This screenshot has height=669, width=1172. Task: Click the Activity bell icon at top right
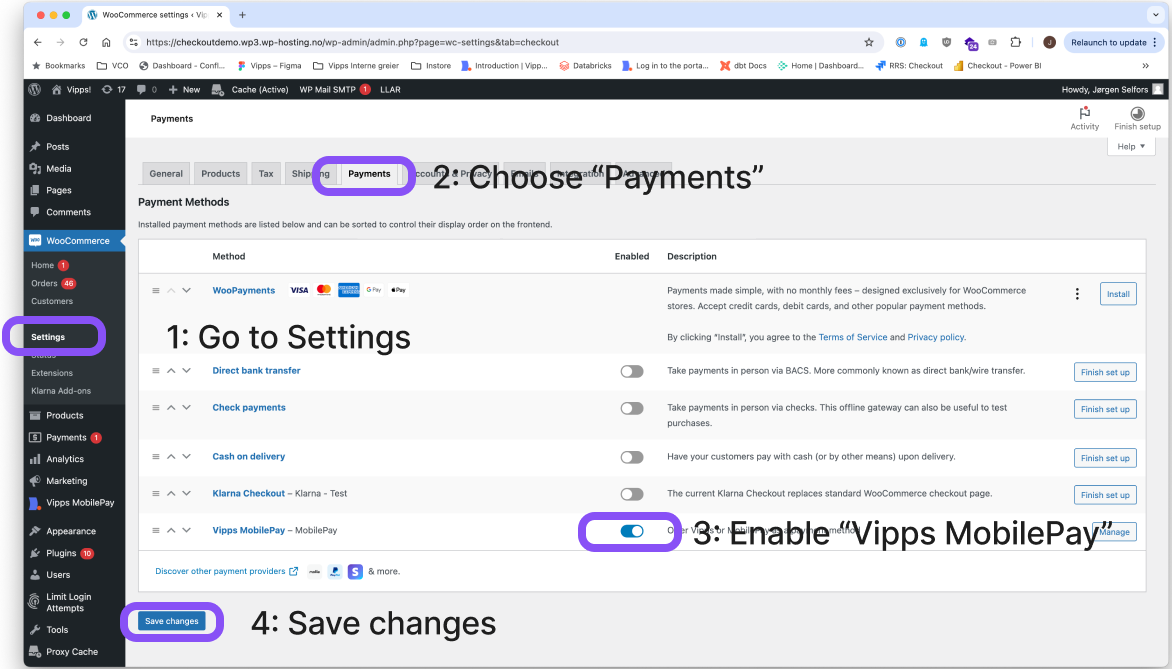(x=1084, y=115)
